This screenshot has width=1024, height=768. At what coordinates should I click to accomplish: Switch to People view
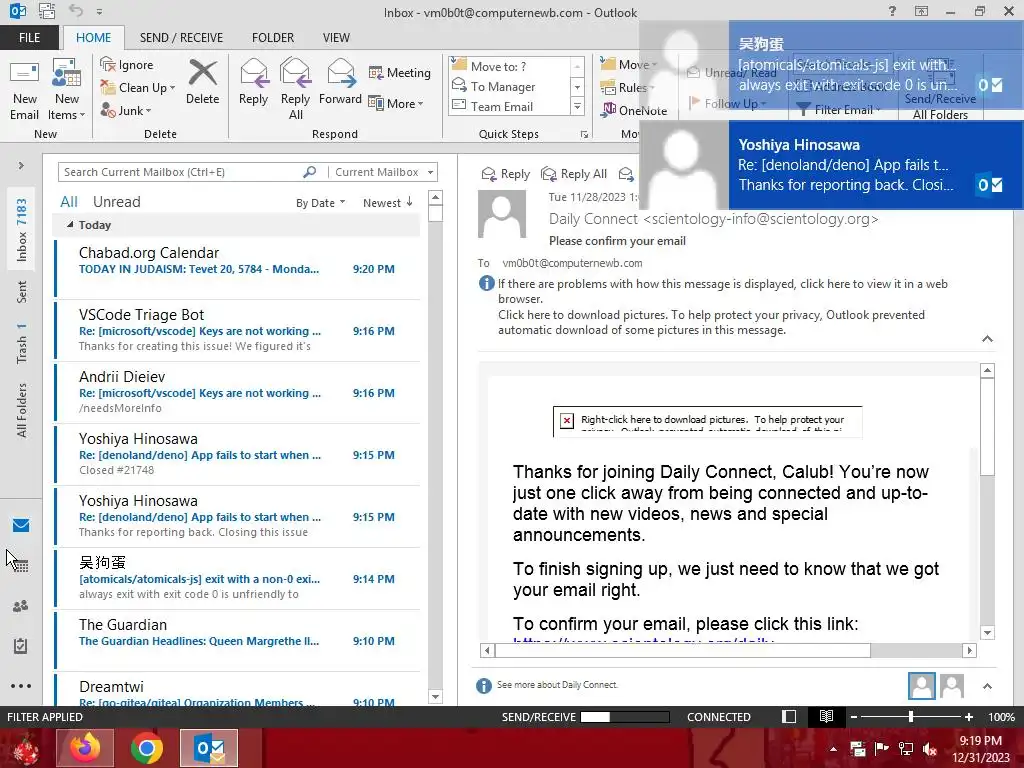tap(21, 605)
